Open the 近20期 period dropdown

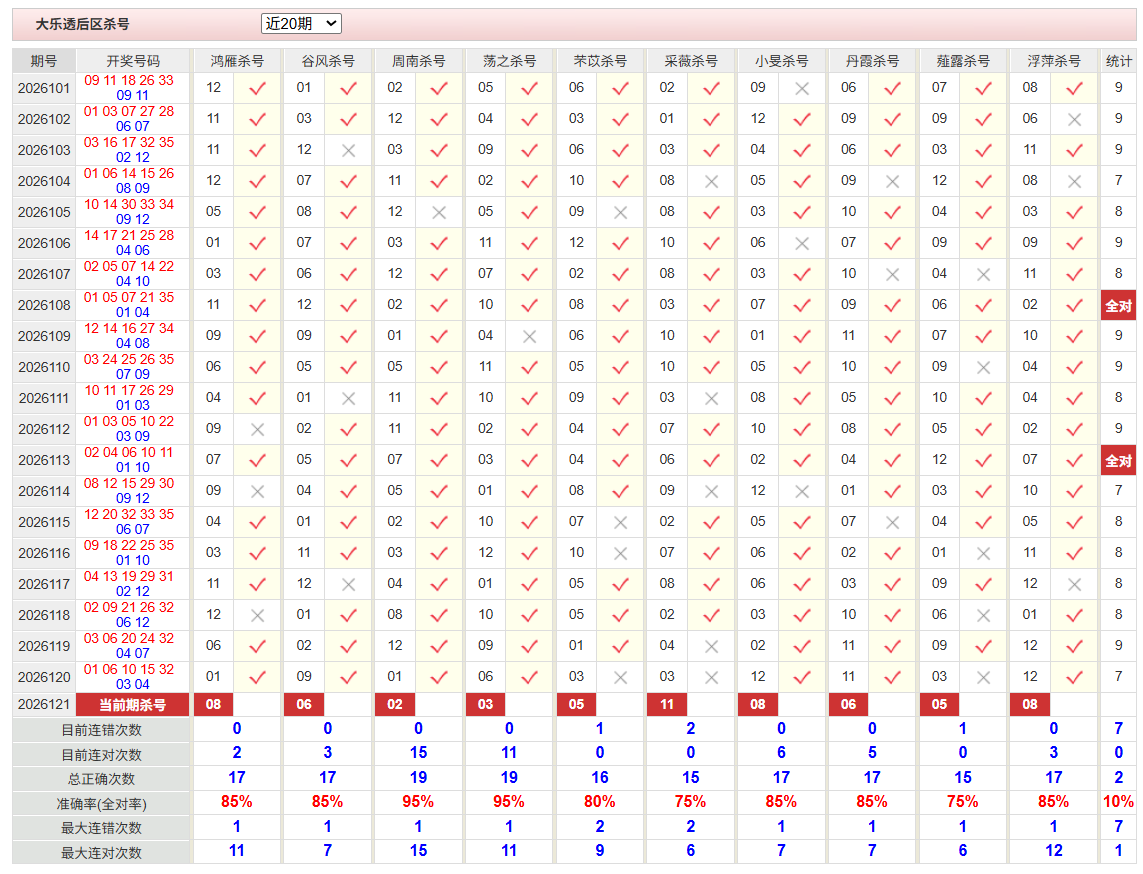click(x=301, y=24)
